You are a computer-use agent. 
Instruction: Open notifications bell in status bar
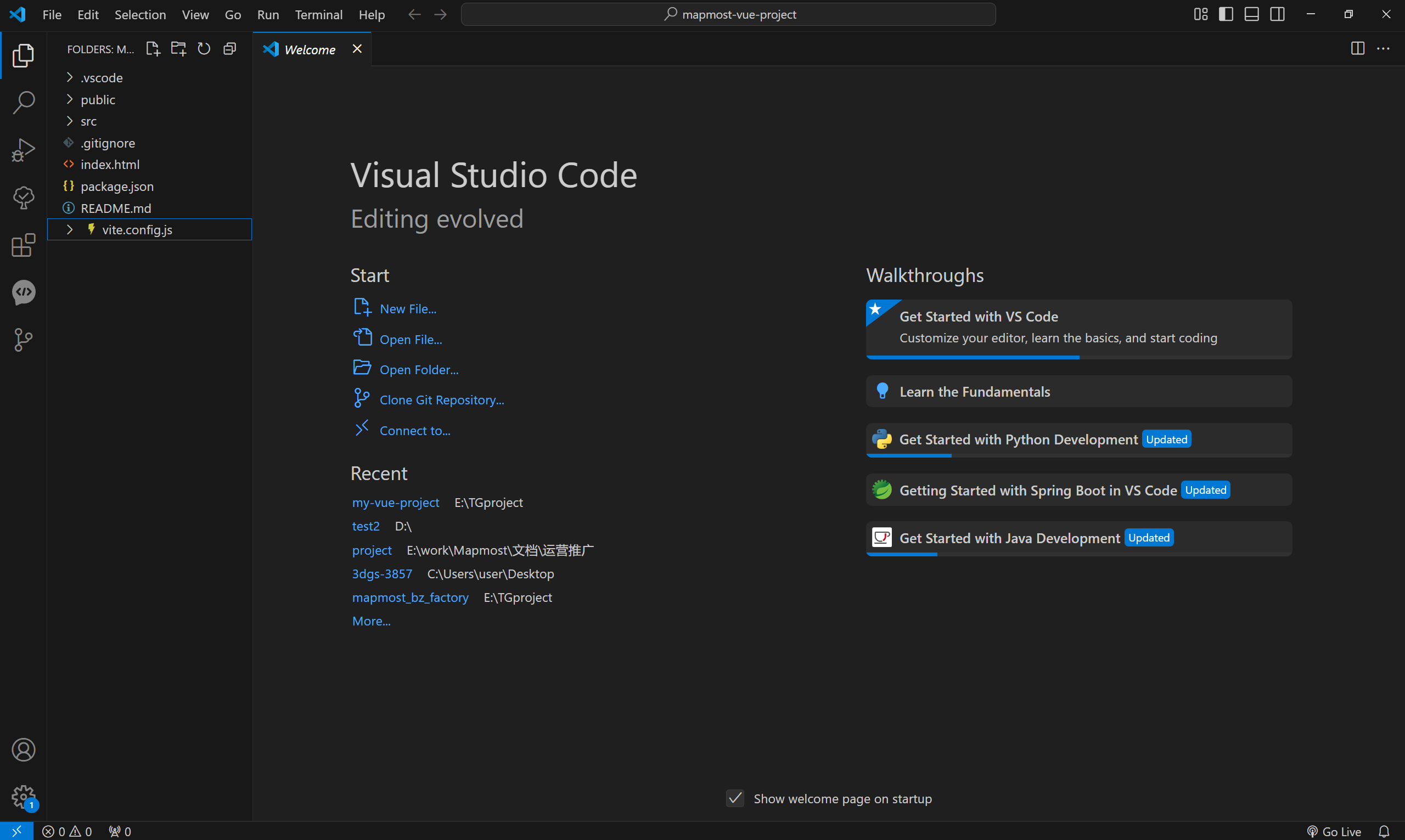[1384, 831]
